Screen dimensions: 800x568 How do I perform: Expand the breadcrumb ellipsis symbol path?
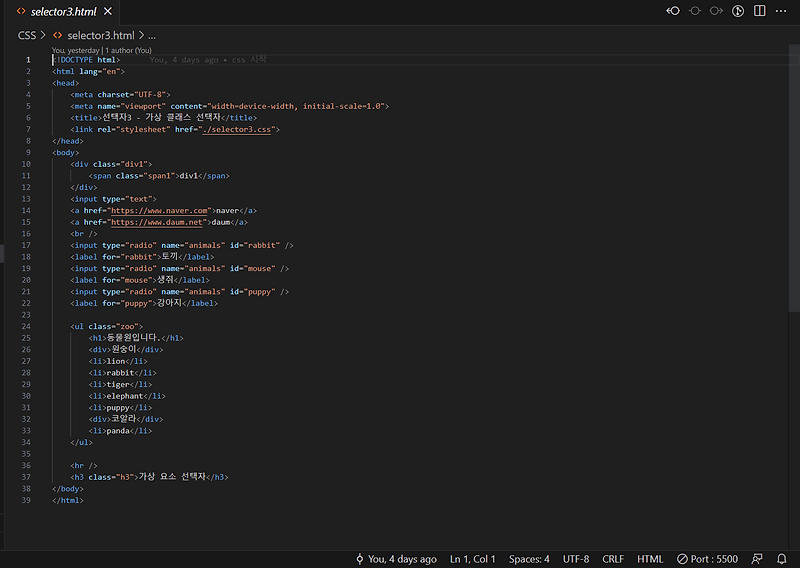point(151,35)
